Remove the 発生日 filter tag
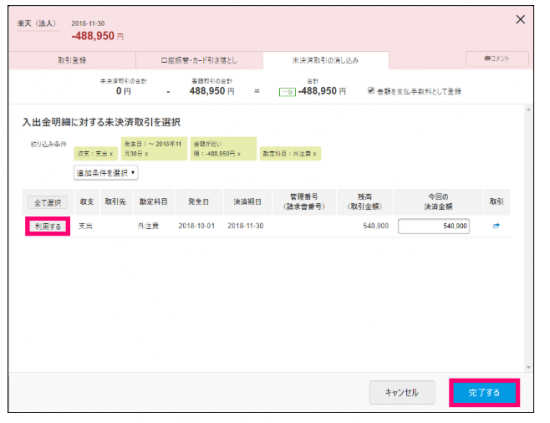The image size is (550, 423). [x=146, y=154]
